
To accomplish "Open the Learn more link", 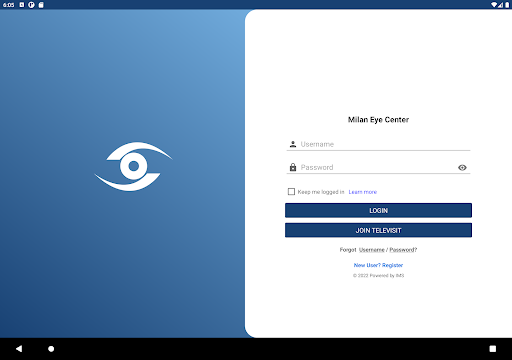I will point(363,192).
